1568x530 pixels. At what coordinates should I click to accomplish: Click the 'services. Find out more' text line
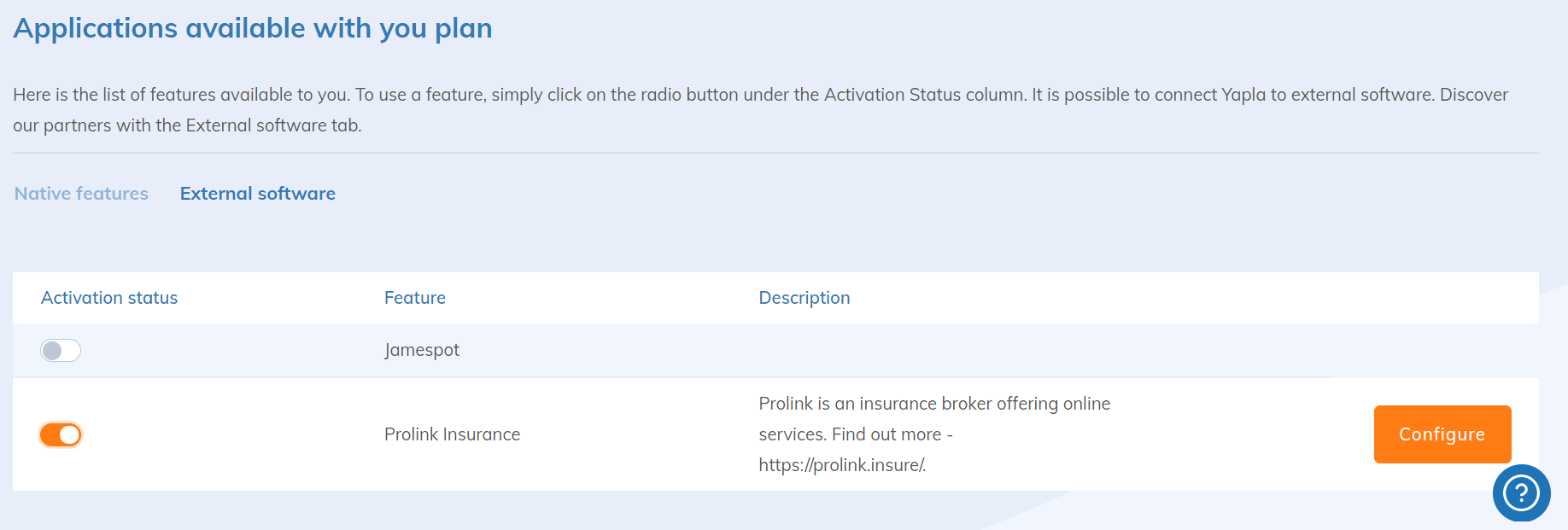tap(855, 434)
